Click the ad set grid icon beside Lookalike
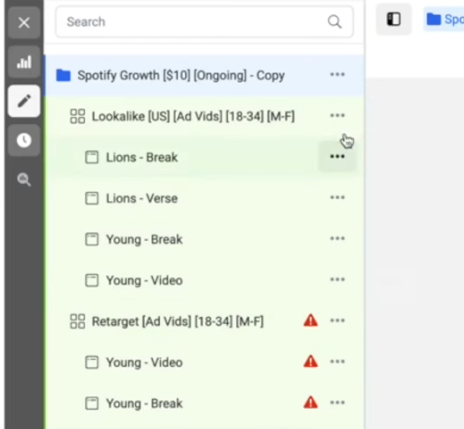464x429 pixels. pos(78,116)
